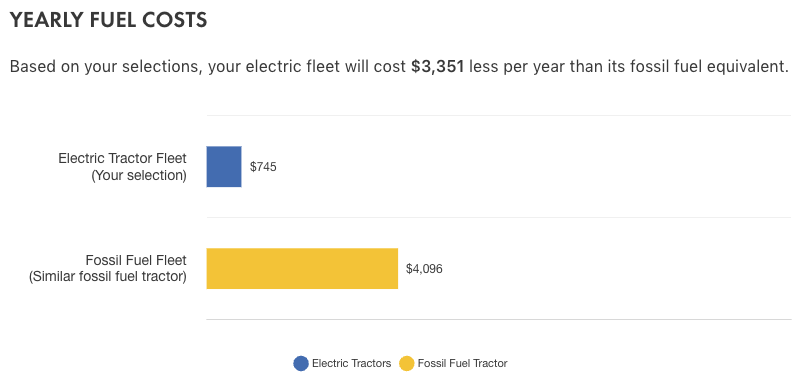Click the gridline between the two bars
802x390 pixels.
click(499, 218)
